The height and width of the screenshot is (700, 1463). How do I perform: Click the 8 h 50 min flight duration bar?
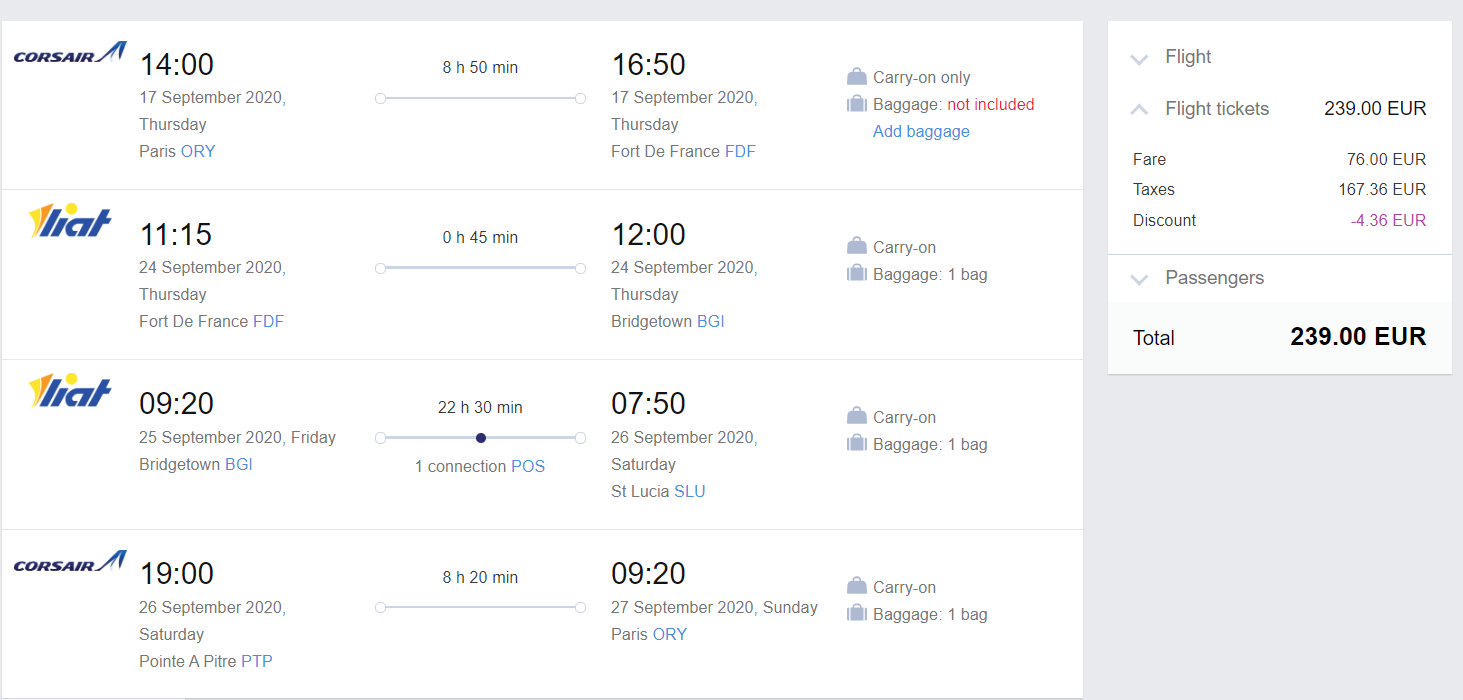coord(480,98)
